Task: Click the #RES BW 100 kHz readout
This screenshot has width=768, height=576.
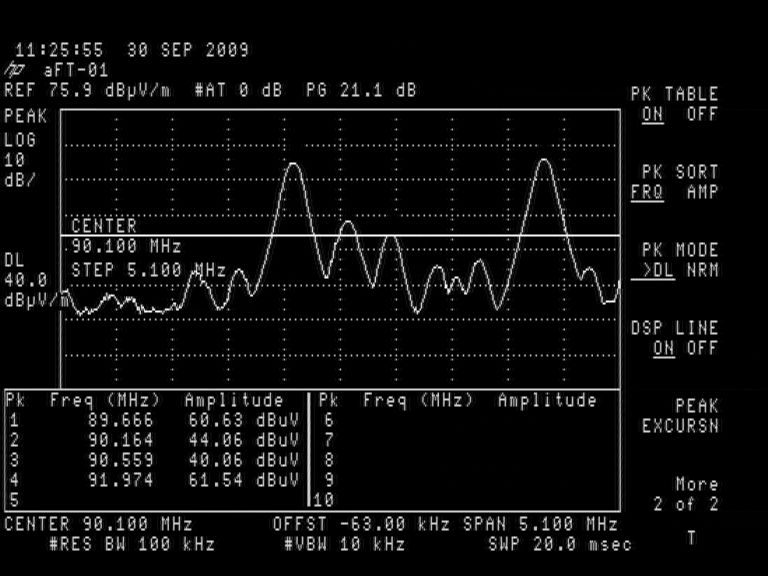Action: 132,544
